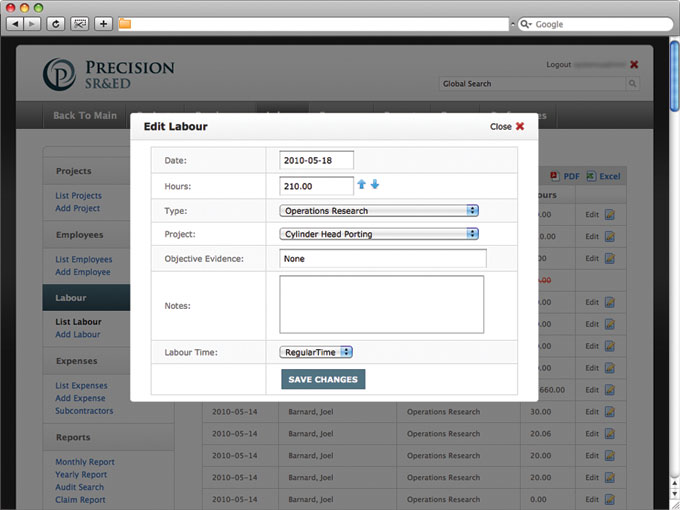Open the Monthly Report link
This screenshot has height=510, width=680.
[85, 462]
